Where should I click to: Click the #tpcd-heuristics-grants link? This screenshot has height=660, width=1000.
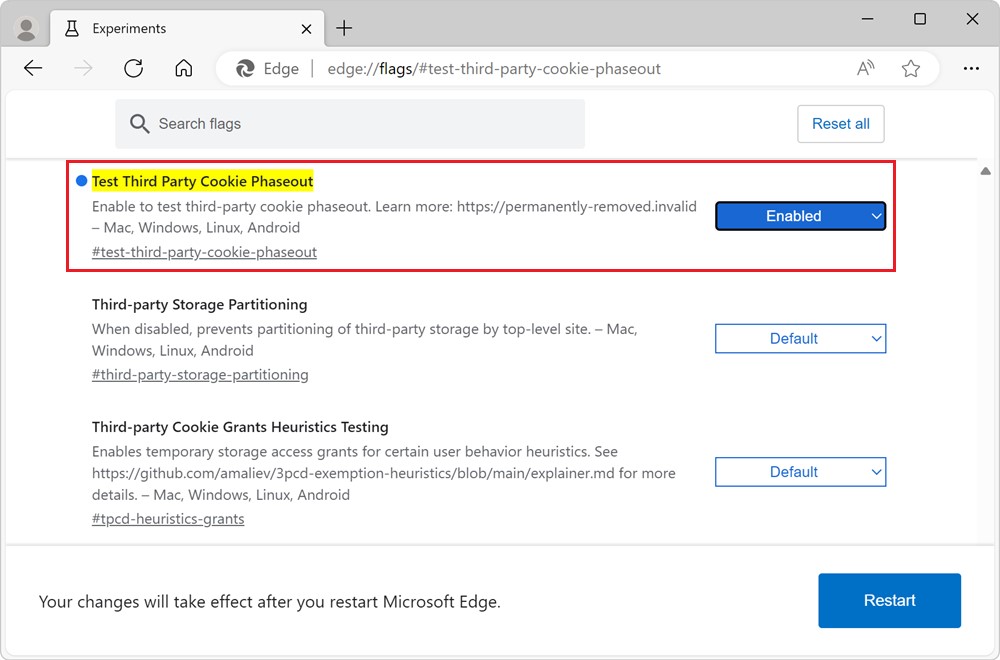pos(168,519)
